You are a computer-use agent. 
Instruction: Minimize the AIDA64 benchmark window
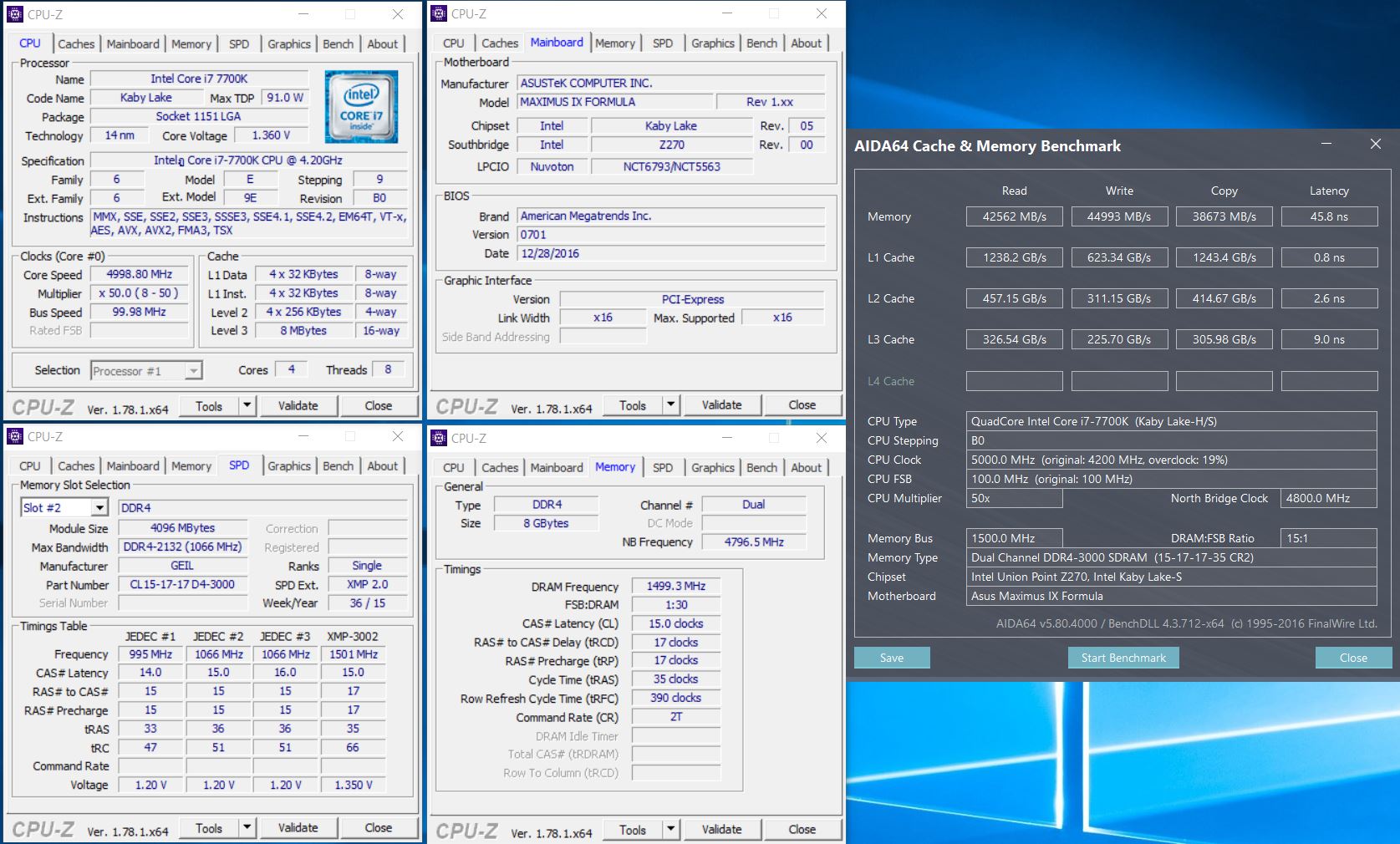pos(1326,144)
